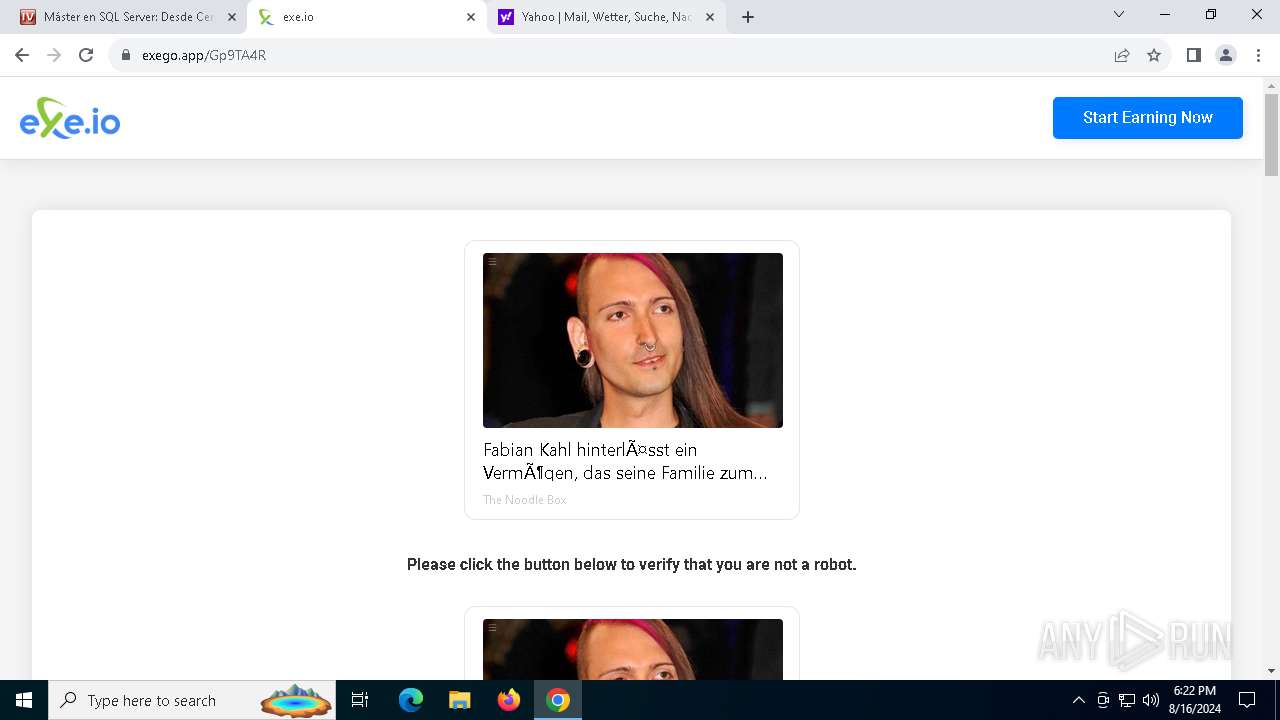The image size is (1280, 720).
Task: Click the verify not a robot text
Action: [x=632, y=565]
